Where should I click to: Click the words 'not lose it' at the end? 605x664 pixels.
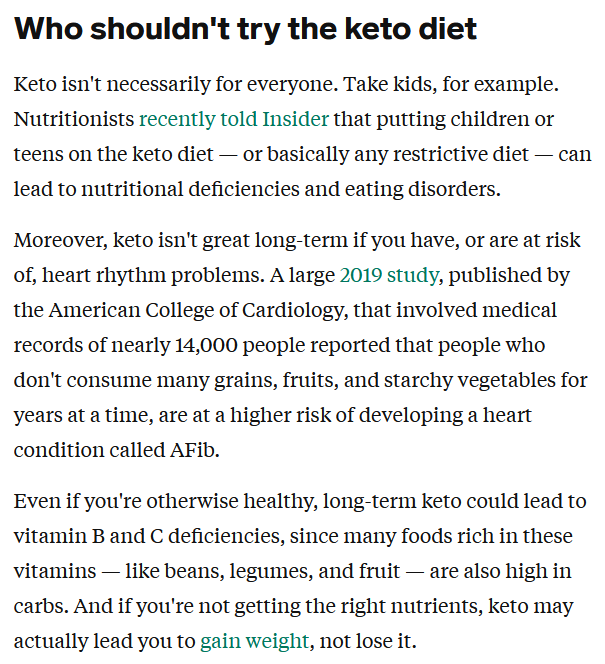point(365,641)
